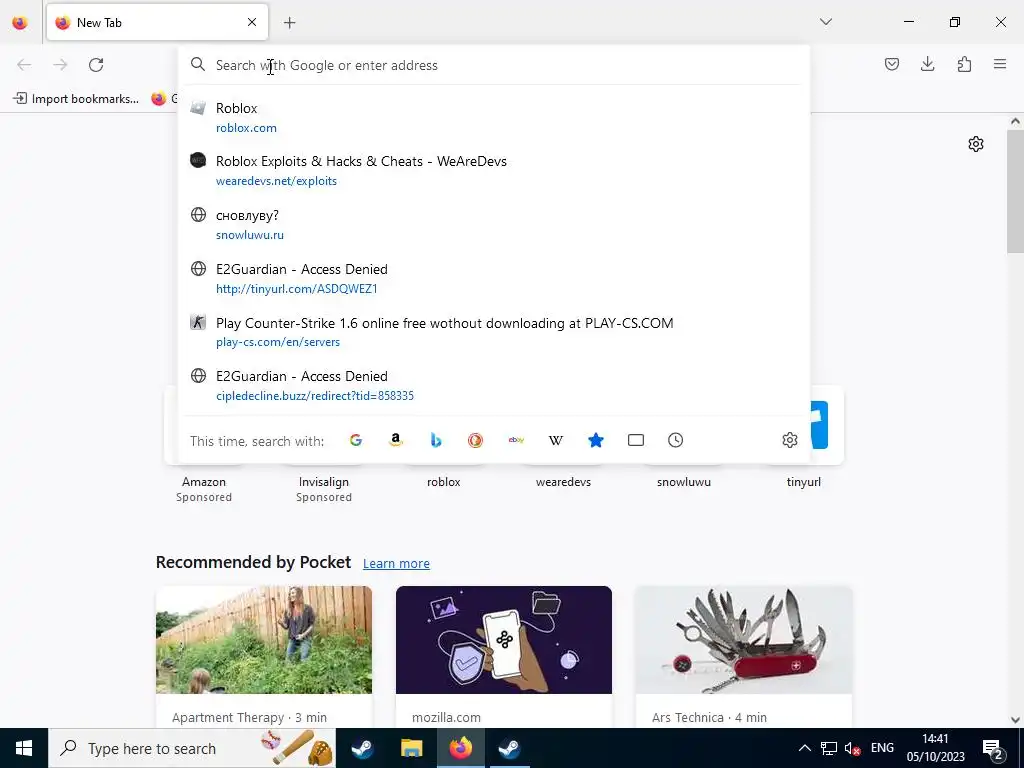This screenshot has width=1024, height=768.
Task: Search open Tabs using the rectangle icon
Action: pyautogui.click(x=635, y=440)
